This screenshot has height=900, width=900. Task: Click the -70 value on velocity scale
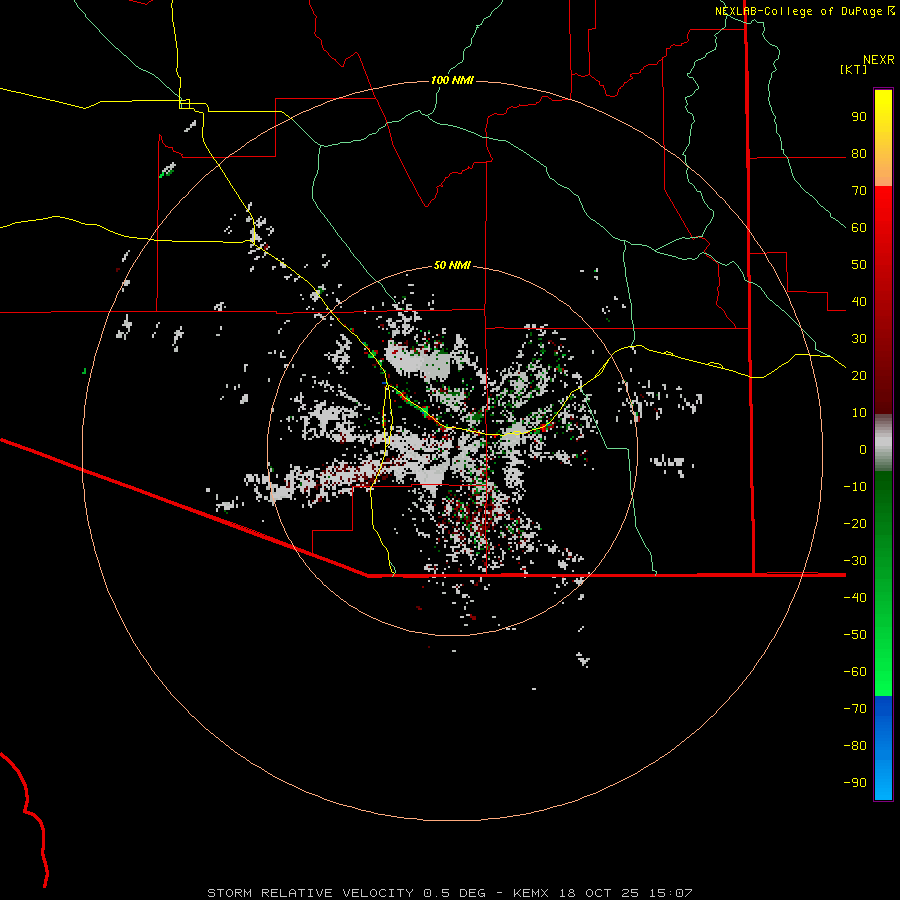point(855,708)
